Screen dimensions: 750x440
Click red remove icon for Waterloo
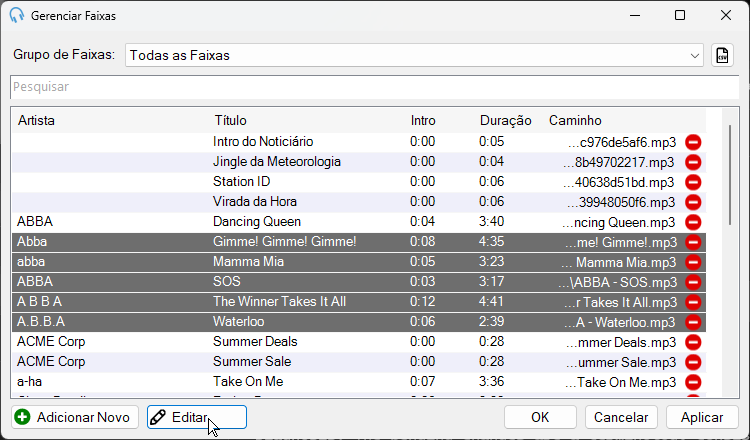(x=693, y=322)
